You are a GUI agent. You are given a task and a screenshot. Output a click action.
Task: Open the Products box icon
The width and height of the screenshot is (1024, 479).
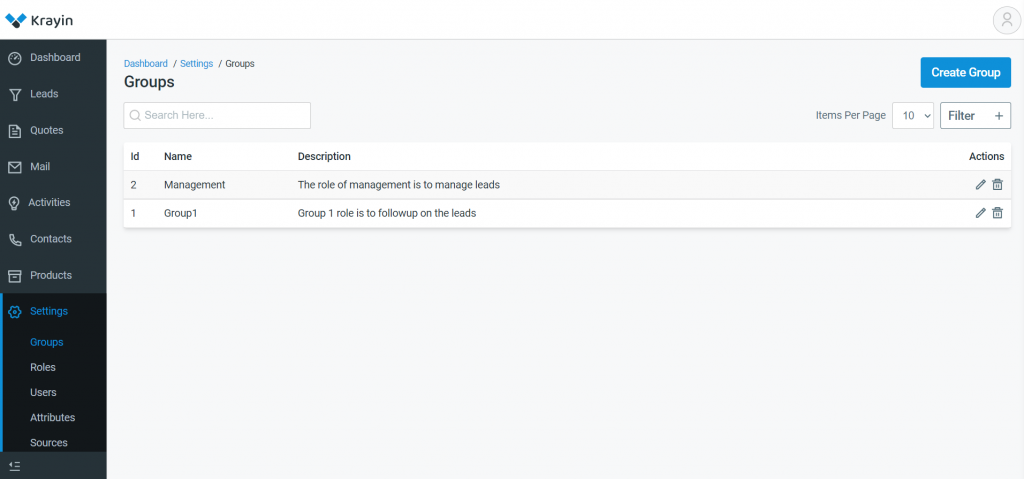tap(14, 276)
